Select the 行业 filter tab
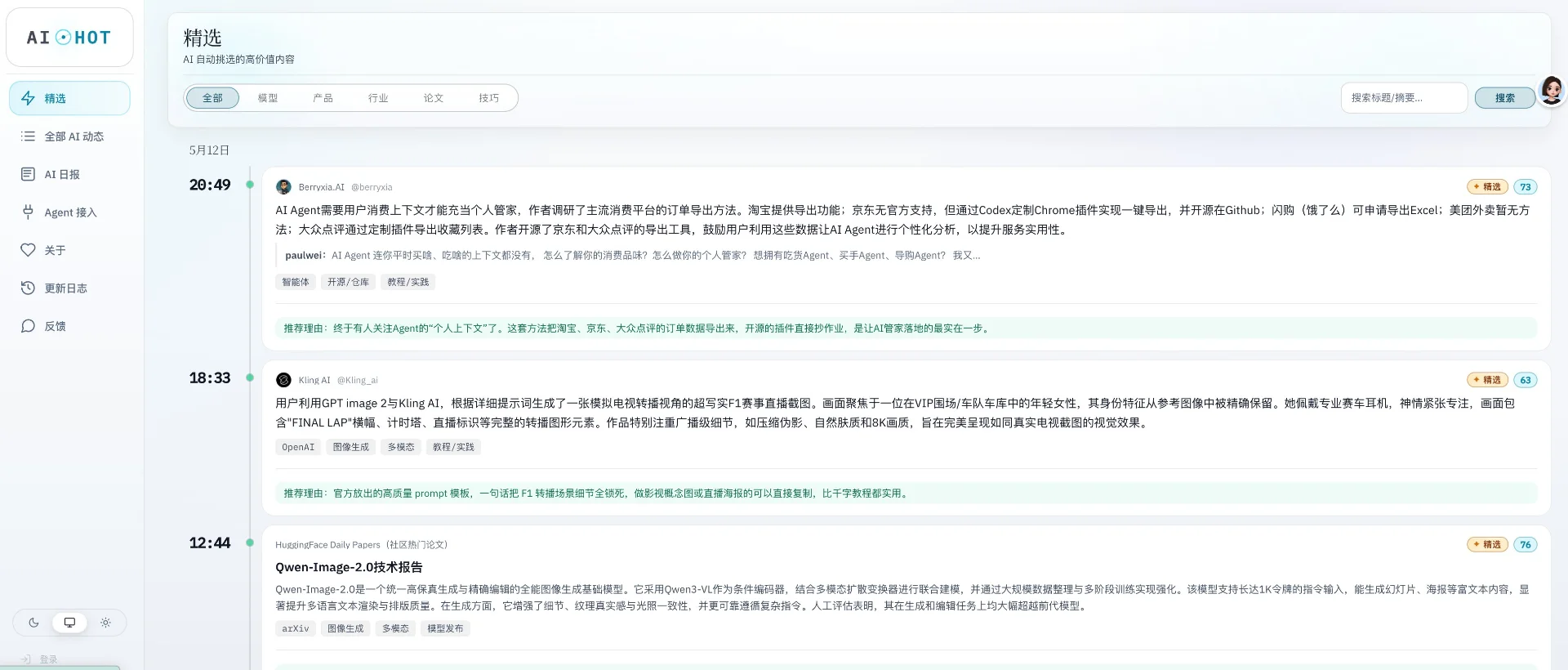The width and height of the screenshot is (1568, 670). click(x=378, y=98)
